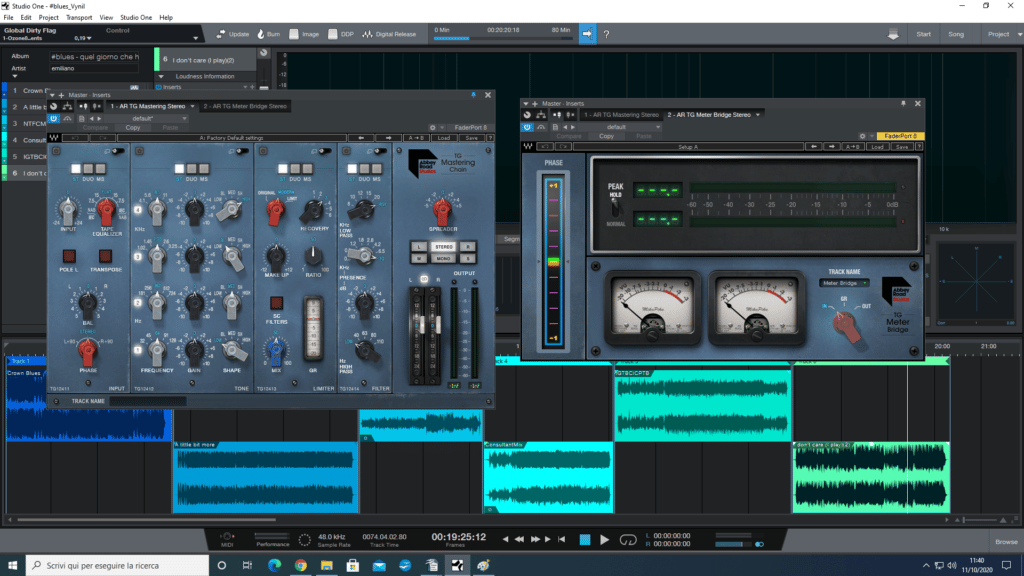This screenshot has height=576, width=1024.
Task: Click Copy in Mastering Stereo plugin header
Action: (x=133, y=128)
